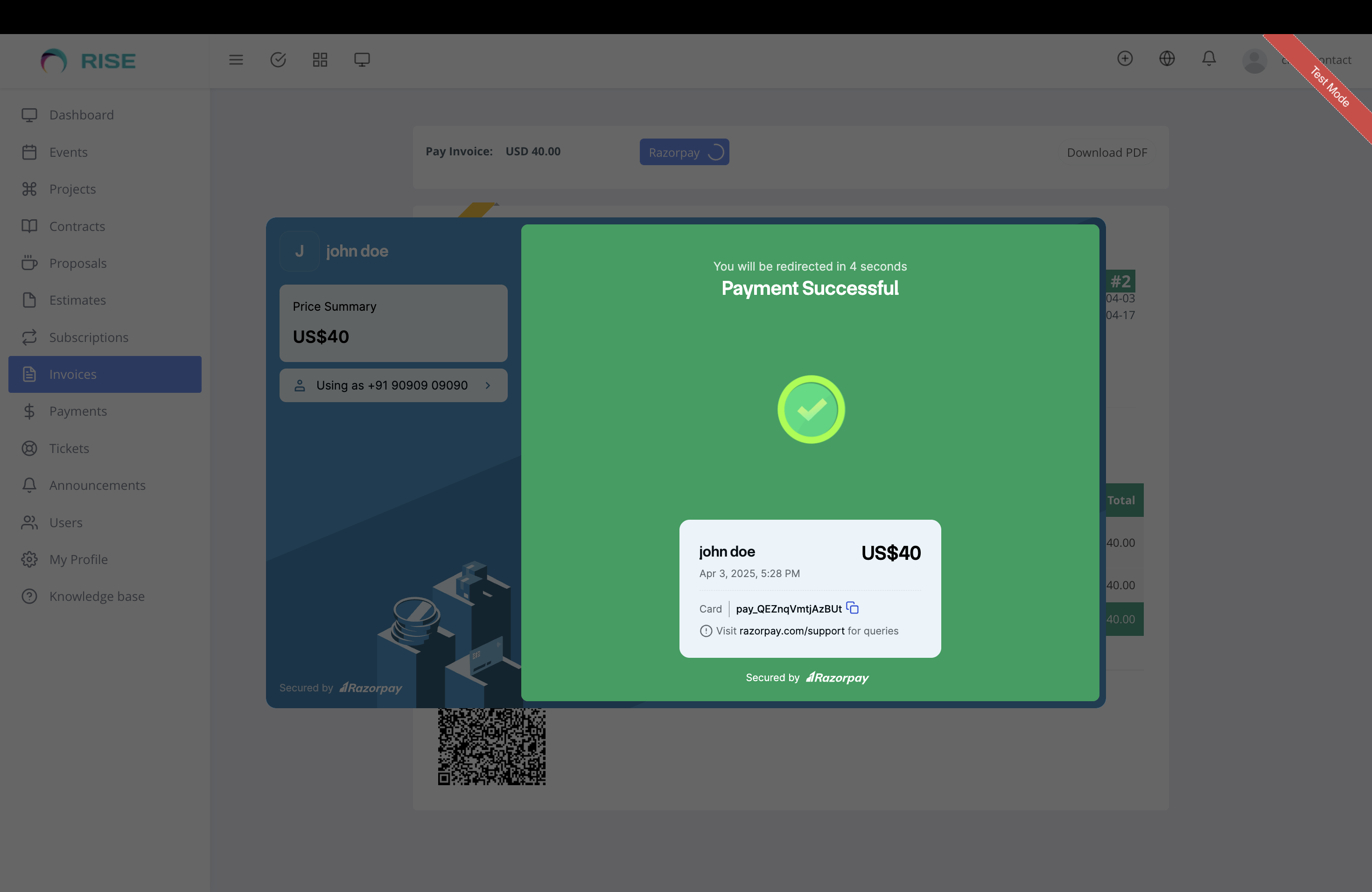The height and width of the screenshot is (892, 1372).
Task: Go to Projects in the sidebar
Action: pos(105,189)
